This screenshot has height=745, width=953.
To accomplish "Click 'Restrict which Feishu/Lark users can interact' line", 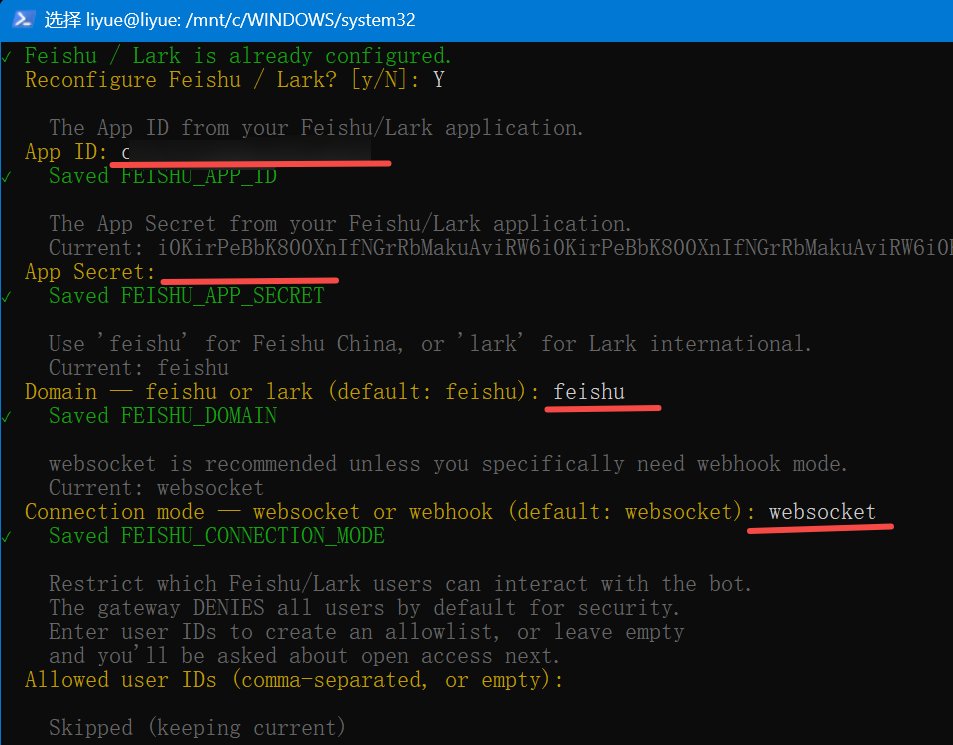I will click(401, 584).
